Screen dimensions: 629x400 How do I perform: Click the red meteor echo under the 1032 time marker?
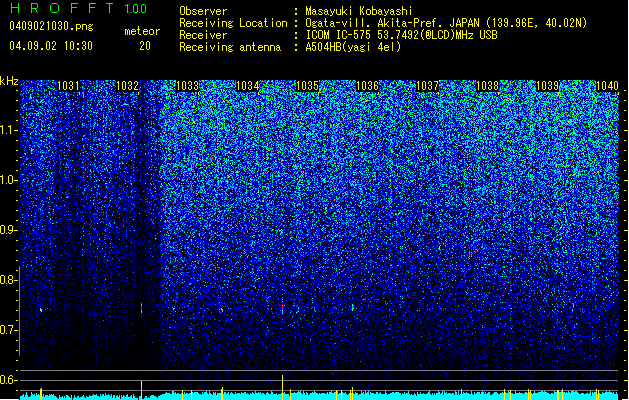point(141,308)
